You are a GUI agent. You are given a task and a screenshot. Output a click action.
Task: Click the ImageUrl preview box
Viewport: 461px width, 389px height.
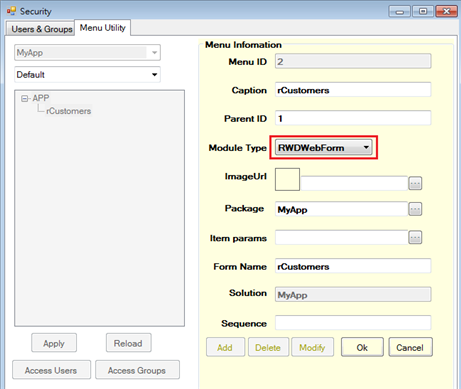(287, 179)
